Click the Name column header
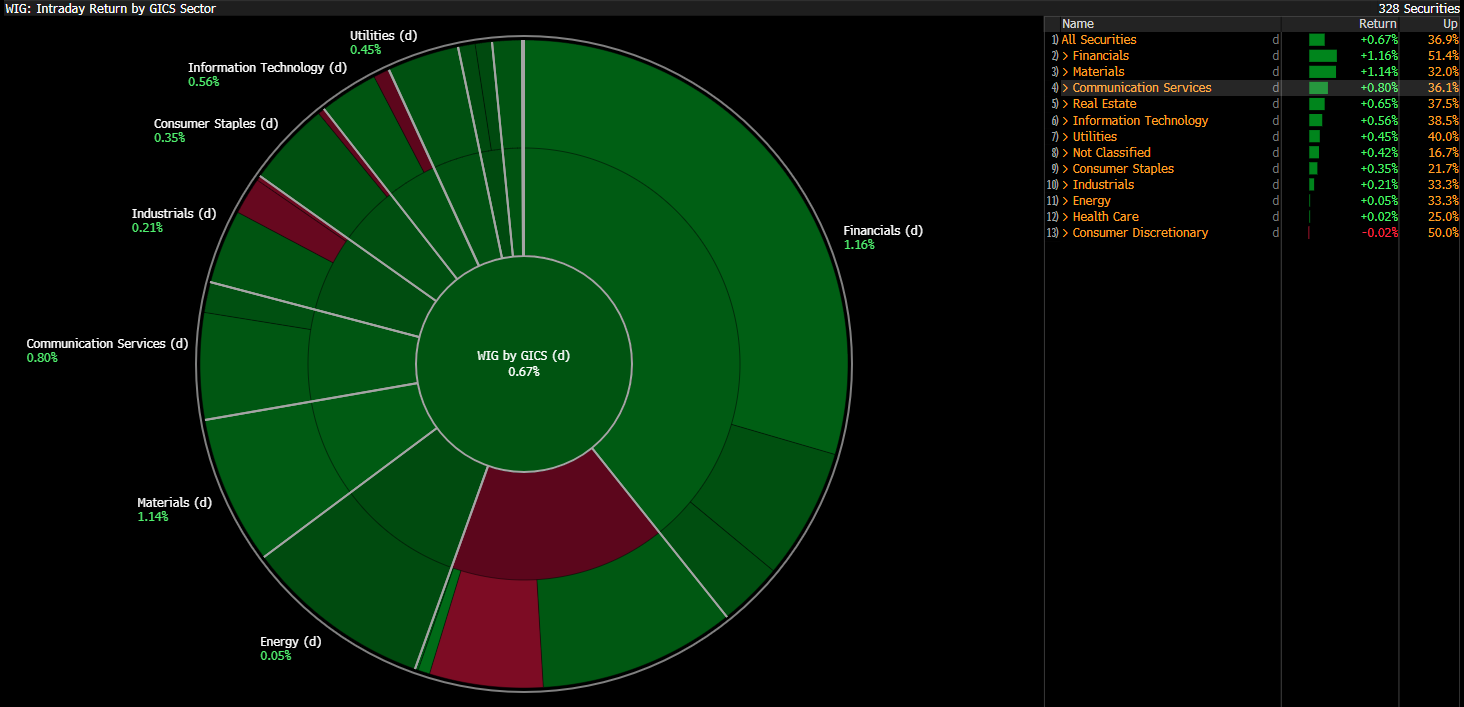 [1078, 24]
